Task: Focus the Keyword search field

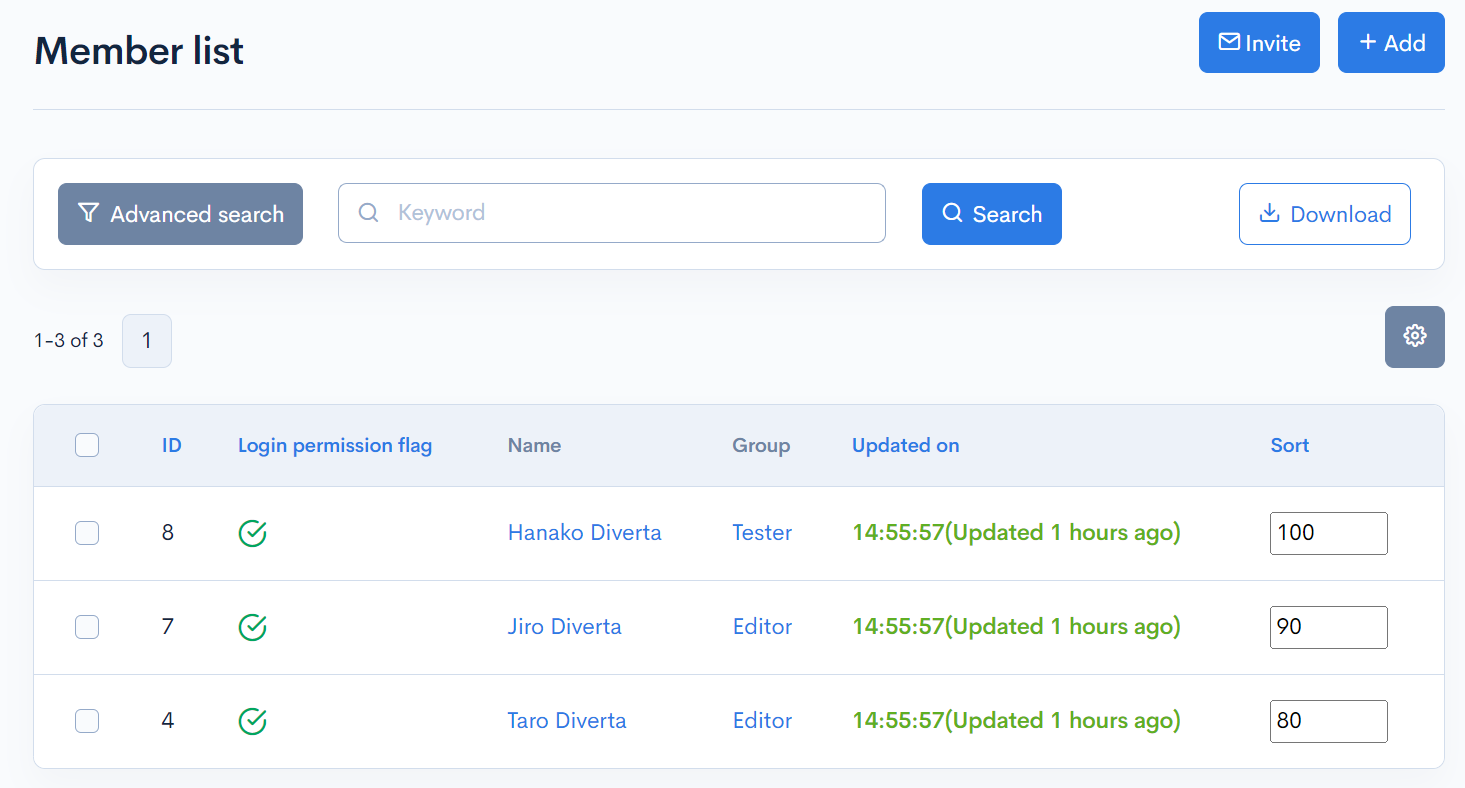Action: 612,213
